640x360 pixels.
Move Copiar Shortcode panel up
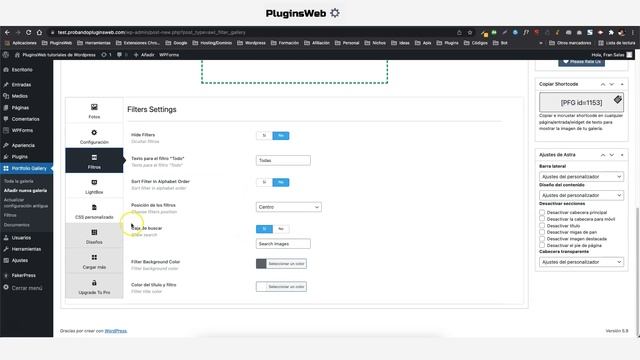tap(603, 84)
